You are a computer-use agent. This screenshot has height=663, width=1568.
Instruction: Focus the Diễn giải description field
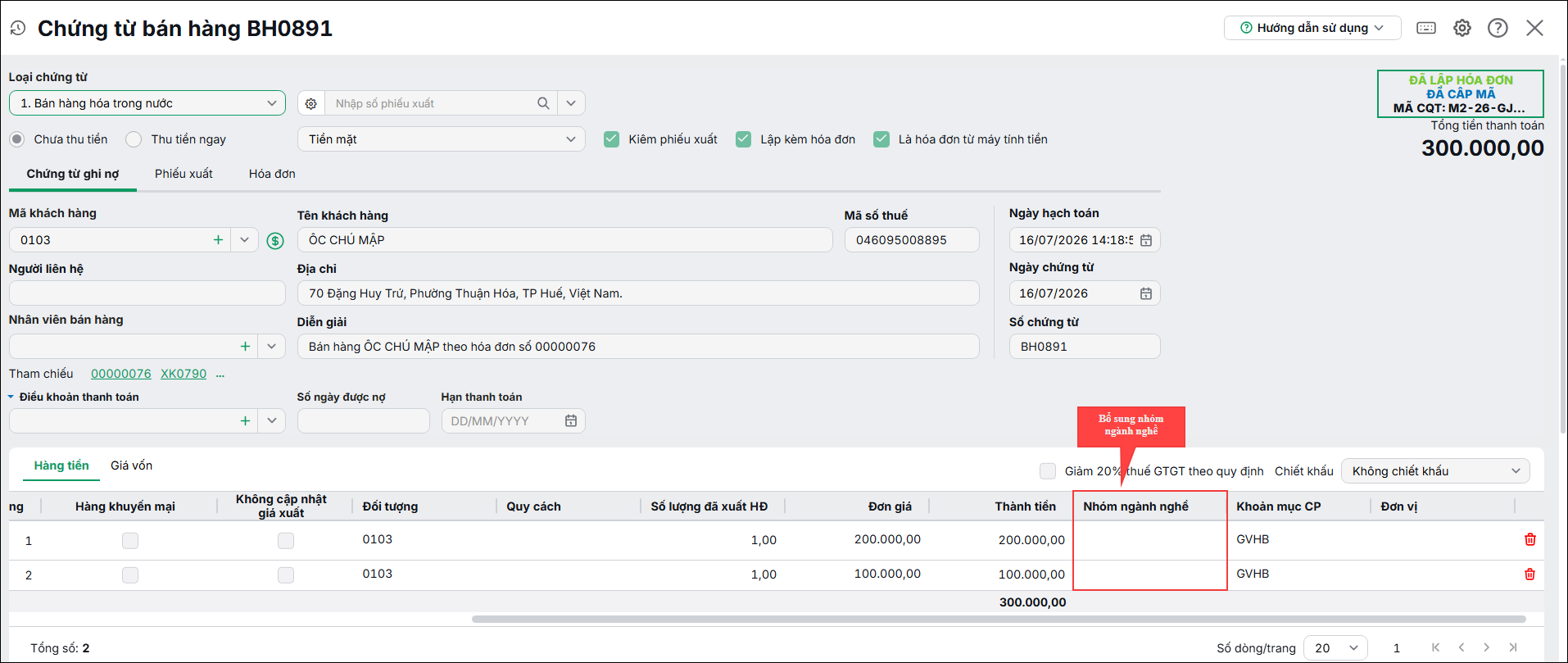coord(638,347)
